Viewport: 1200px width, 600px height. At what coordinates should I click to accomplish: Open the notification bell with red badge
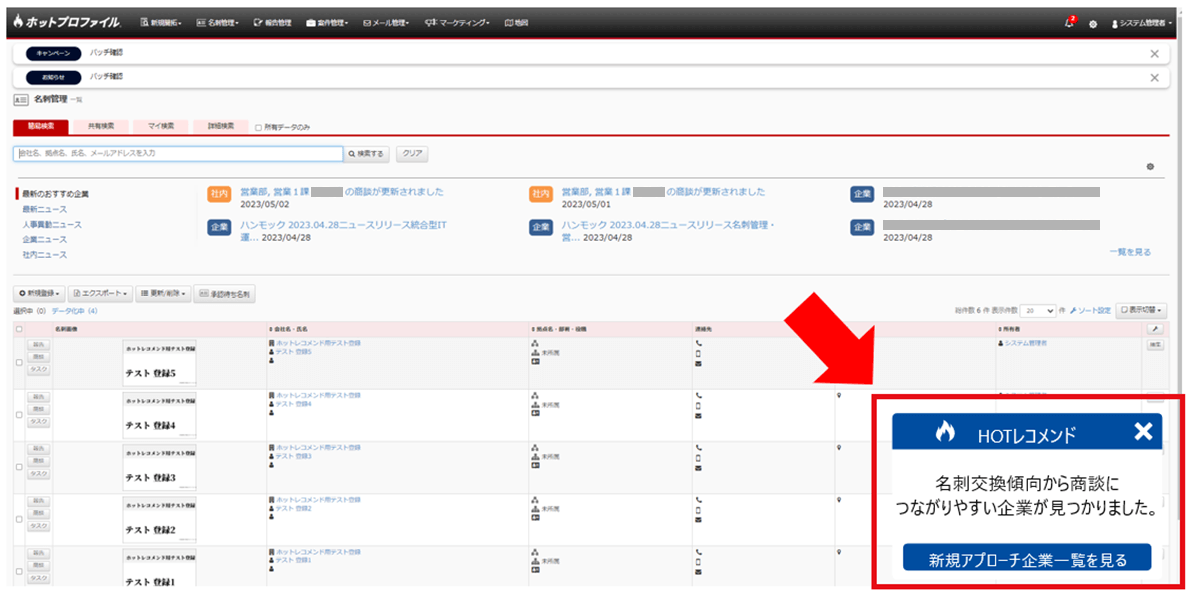1070,22
